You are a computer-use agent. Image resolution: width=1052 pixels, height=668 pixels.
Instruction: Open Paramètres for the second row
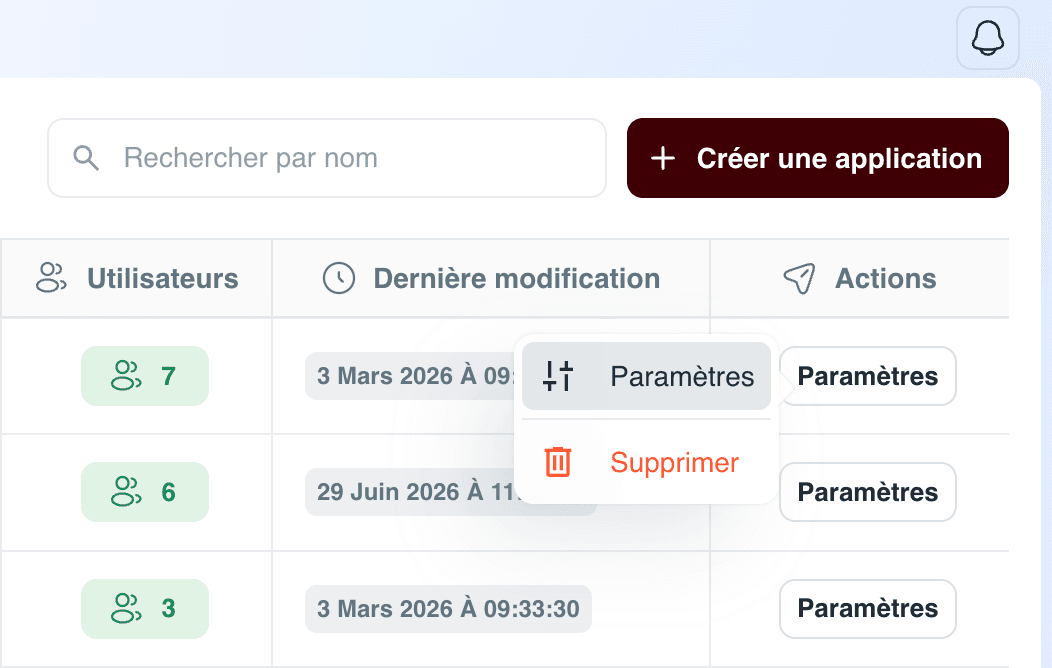pos(867,492)
